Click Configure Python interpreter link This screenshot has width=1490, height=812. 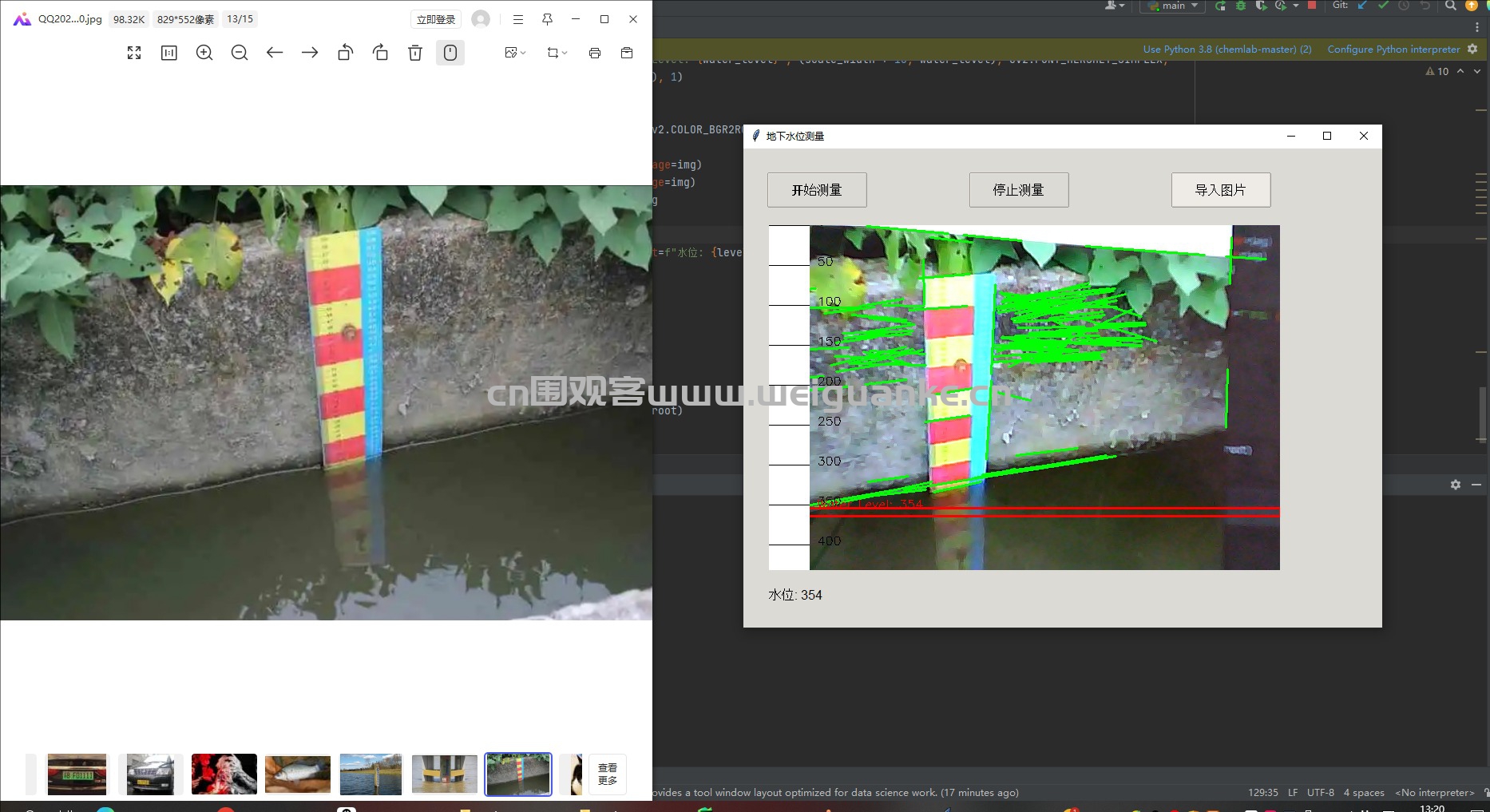pos(1393,49)
